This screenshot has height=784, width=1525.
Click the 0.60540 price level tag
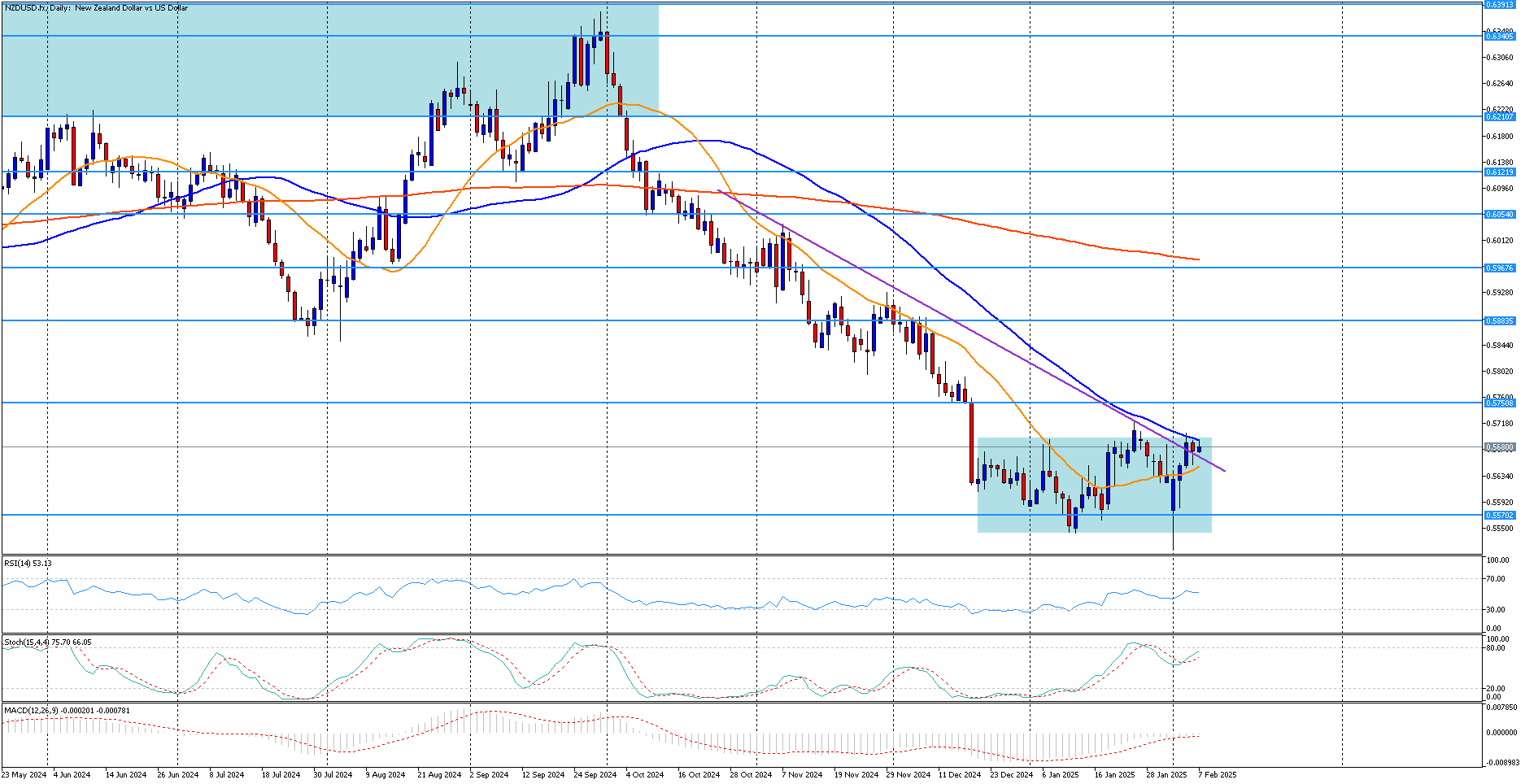coord(1500,215)
